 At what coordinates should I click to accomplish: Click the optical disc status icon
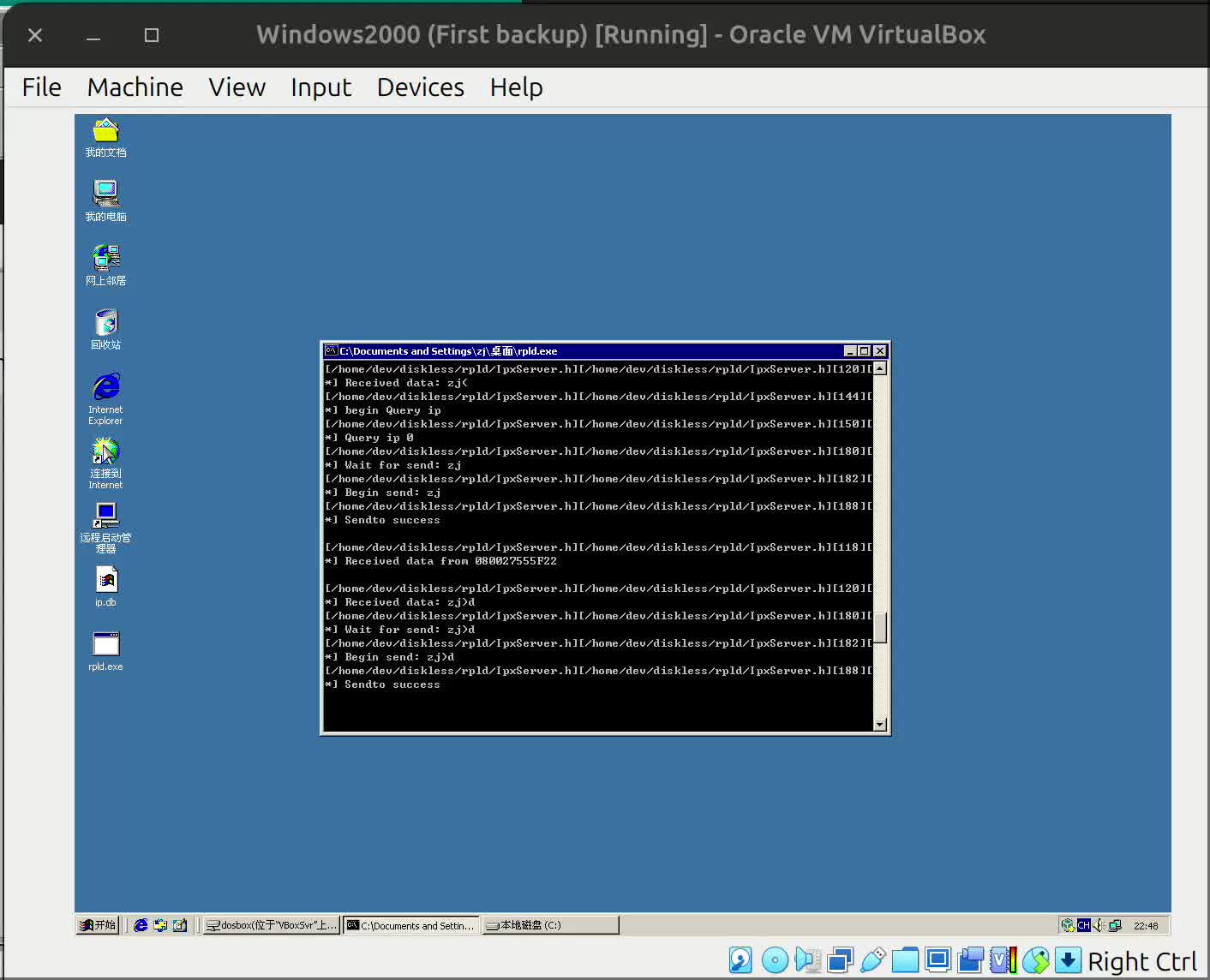[x=775, y=960]
